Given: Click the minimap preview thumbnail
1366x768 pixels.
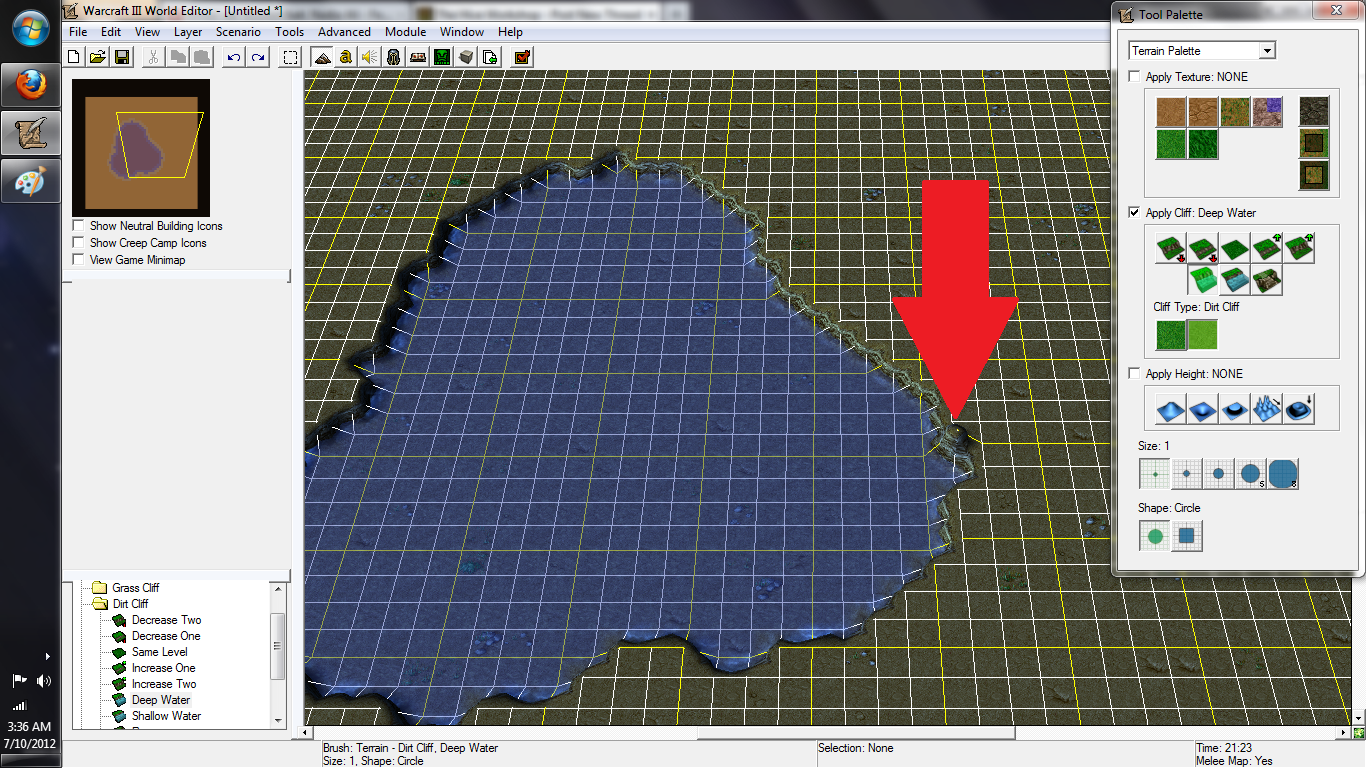Looking at the screenshot, I should coord(141,146).
